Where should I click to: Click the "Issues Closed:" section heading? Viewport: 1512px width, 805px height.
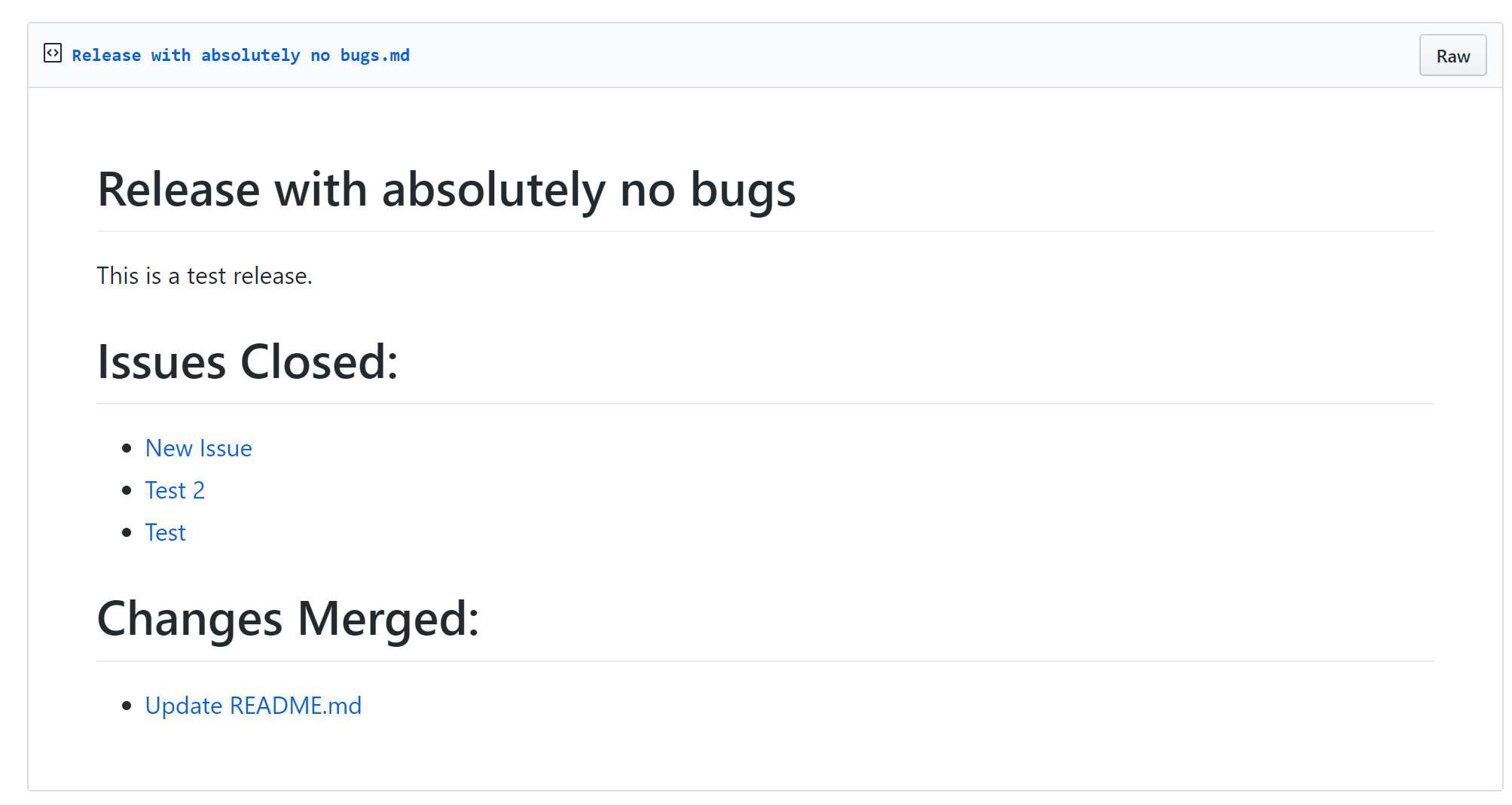[248, 362]
